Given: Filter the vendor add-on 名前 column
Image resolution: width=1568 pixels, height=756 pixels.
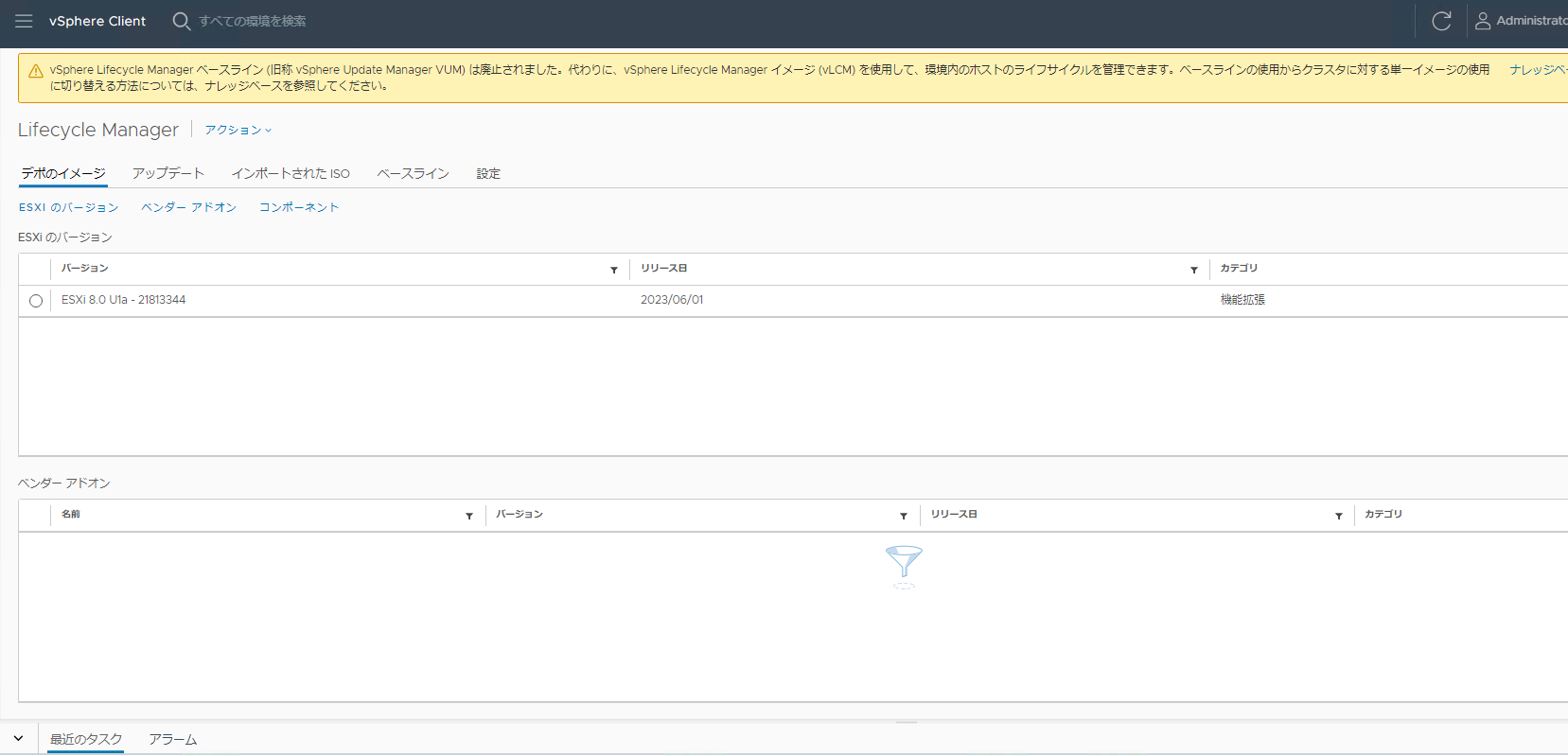Looking at the screenshot, I should coord(469,516).
